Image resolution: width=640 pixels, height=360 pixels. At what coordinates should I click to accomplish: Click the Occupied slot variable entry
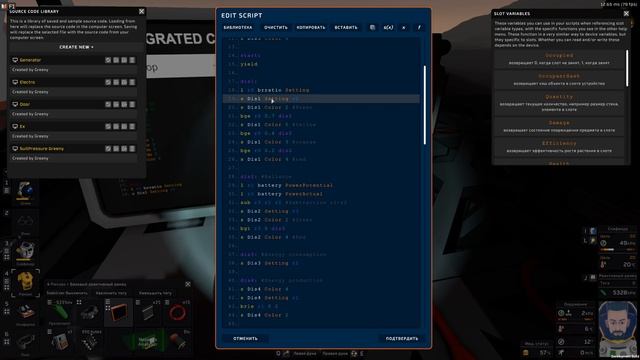(x=559, y=59)
